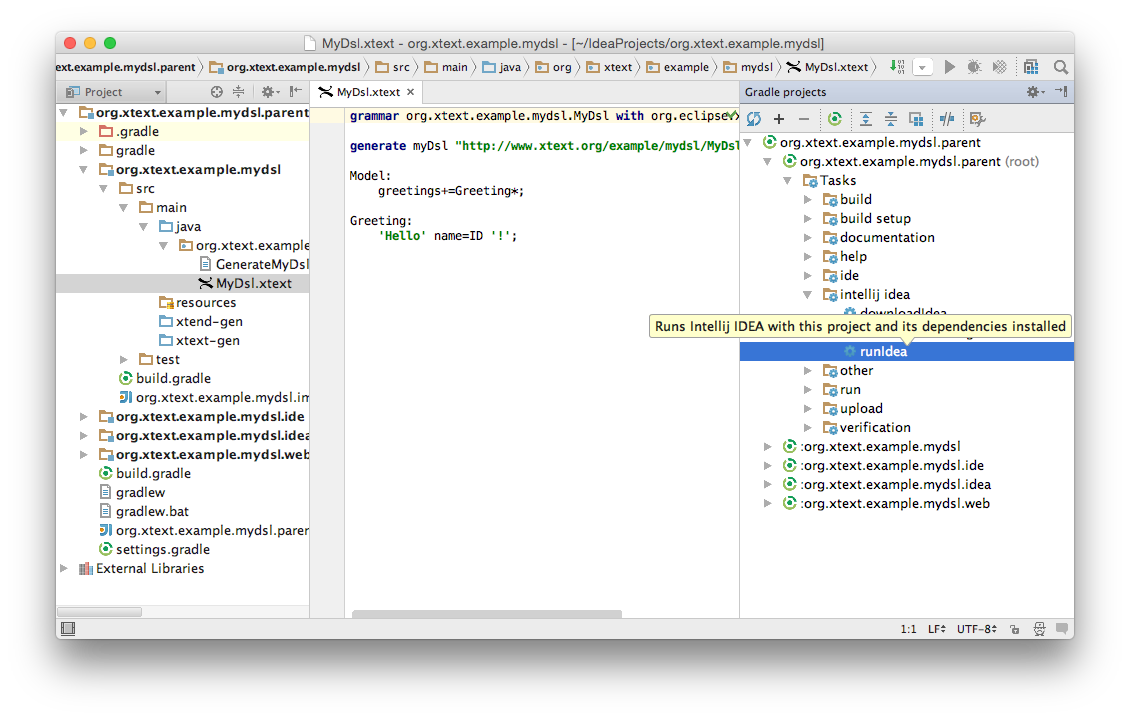Click the example breadcrumb in navigation bar
This screenshot has height=719, width=1130.
point(677,67)
